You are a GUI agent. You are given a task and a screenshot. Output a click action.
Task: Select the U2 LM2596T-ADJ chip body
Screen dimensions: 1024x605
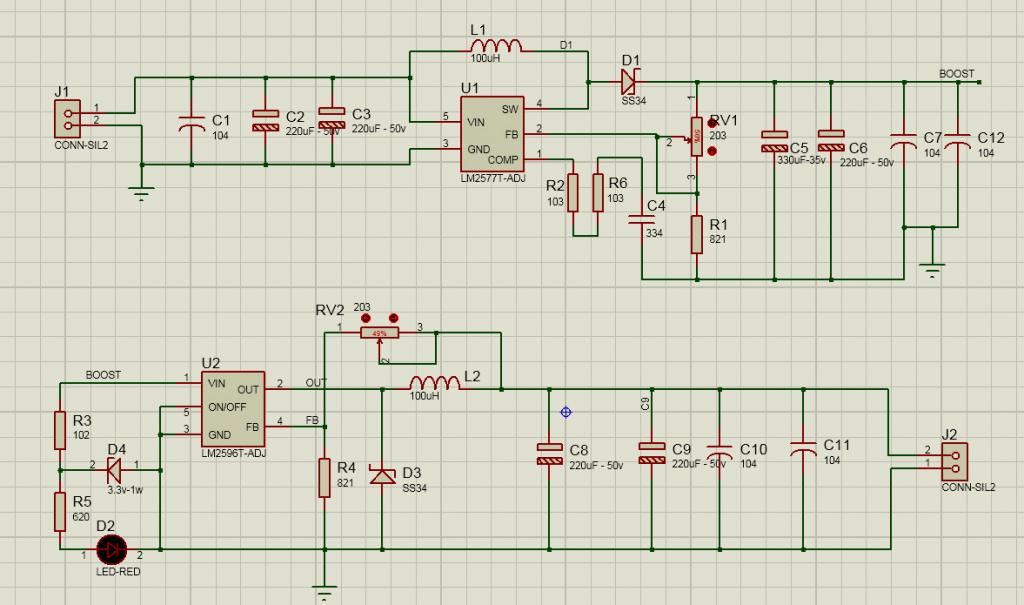point(233,410)
